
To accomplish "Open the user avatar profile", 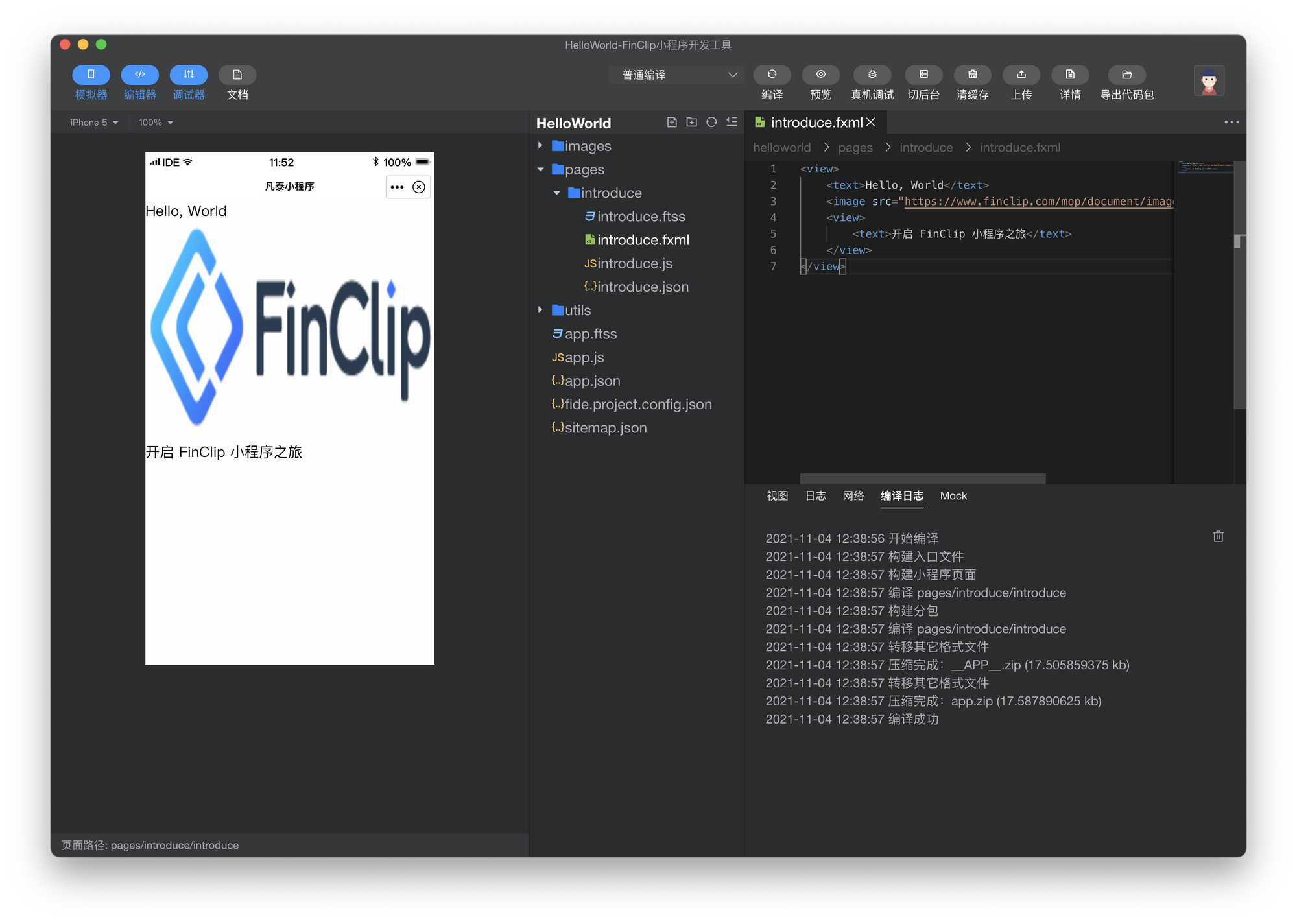I will (1209, 81).
